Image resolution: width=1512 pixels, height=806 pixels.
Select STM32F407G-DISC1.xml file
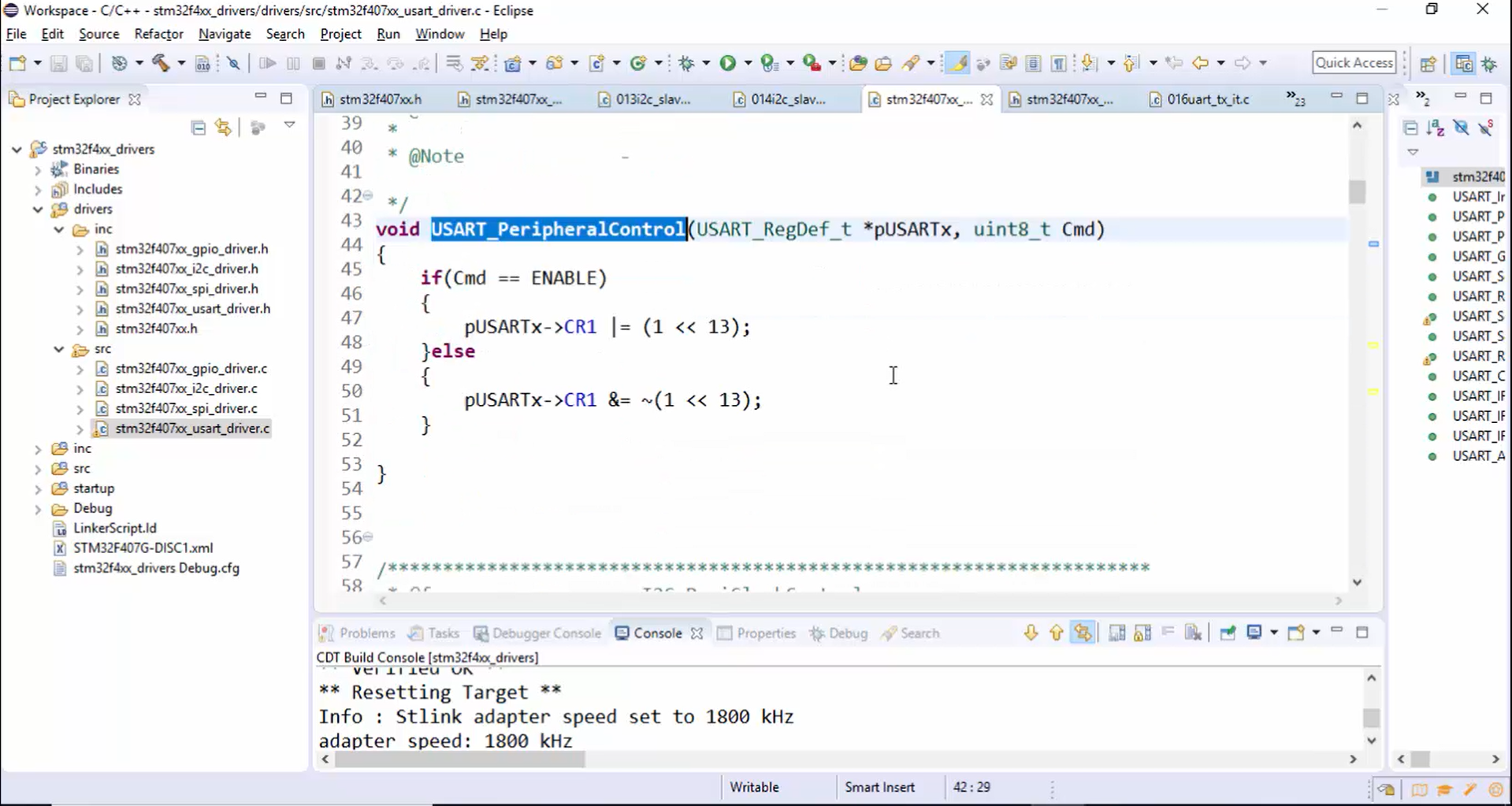coord(143,548)
